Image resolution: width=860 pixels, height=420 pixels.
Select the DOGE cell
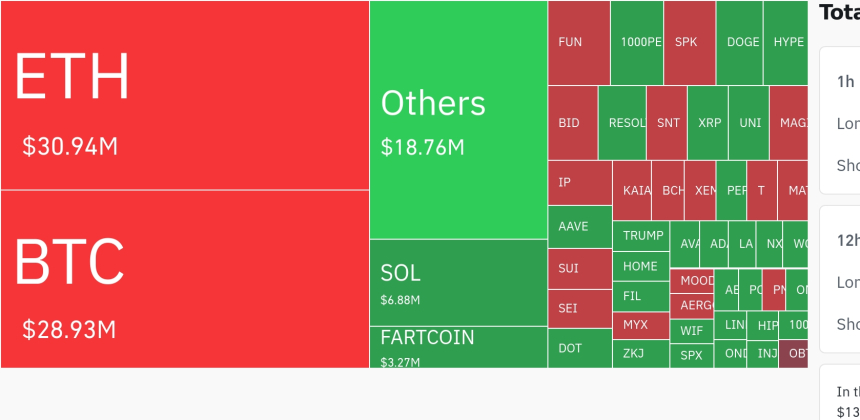(739, 43)
